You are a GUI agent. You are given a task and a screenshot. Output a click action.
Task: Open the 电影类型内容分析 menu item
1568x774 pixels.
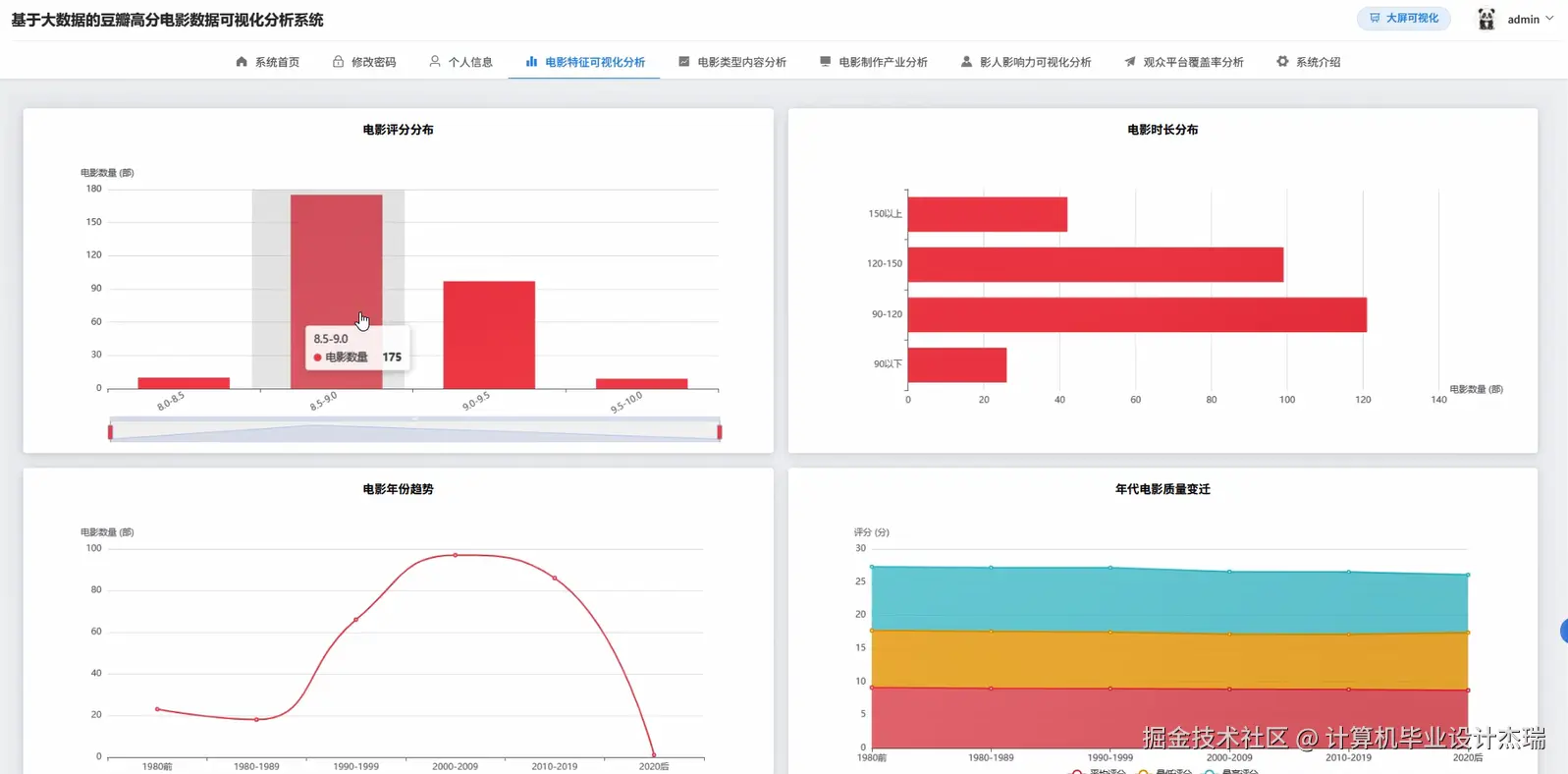click(x=732, y=62)
